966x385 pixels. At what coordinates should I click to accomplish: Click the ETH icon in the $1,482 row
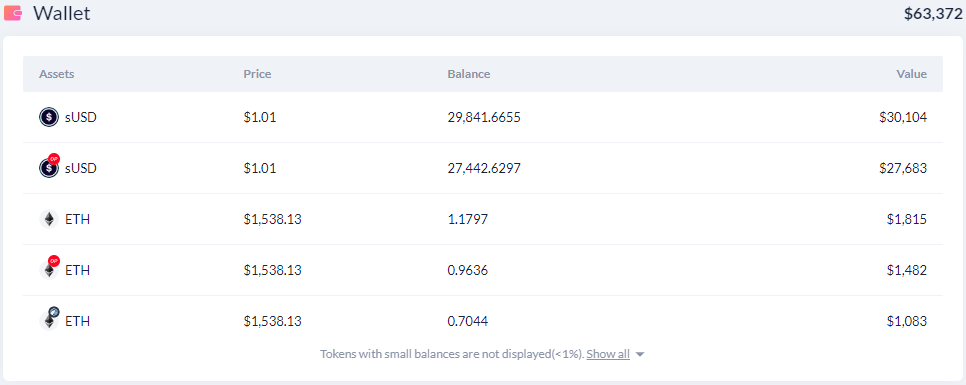pyautogui.click(x=49, y=269)
